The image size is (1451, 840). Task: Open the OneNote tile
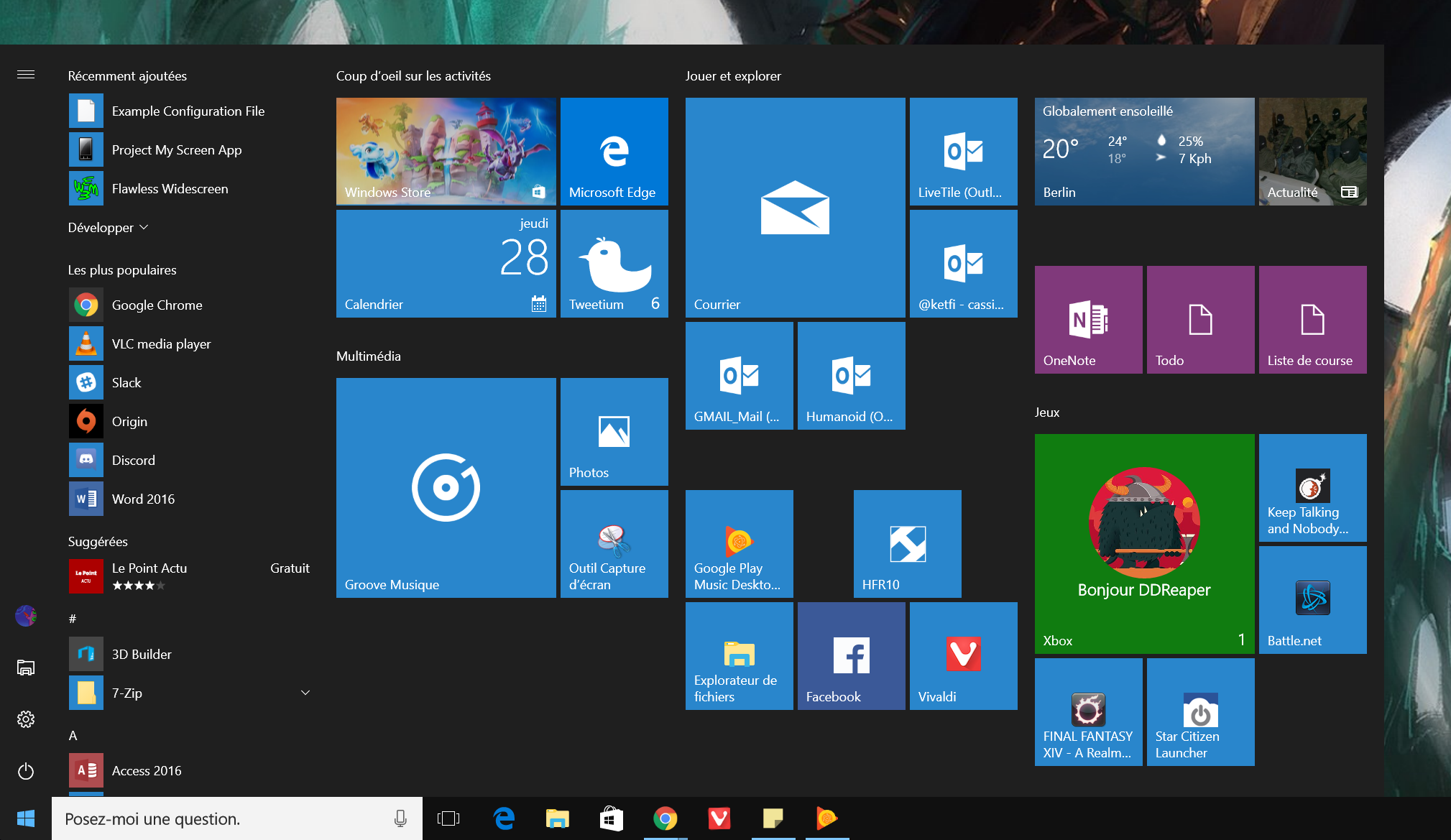click(1089, 320)
